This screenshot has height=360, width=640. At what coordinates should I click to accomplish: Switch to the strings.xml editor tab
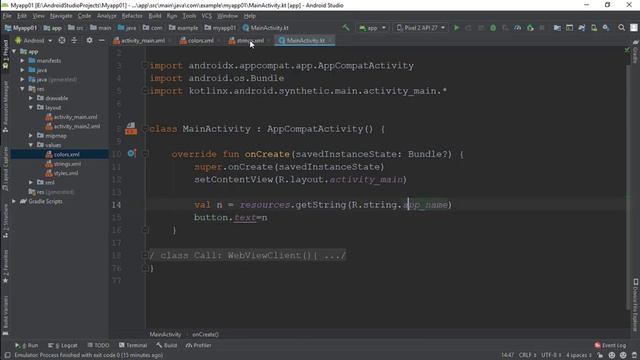(x=247, y=40)
